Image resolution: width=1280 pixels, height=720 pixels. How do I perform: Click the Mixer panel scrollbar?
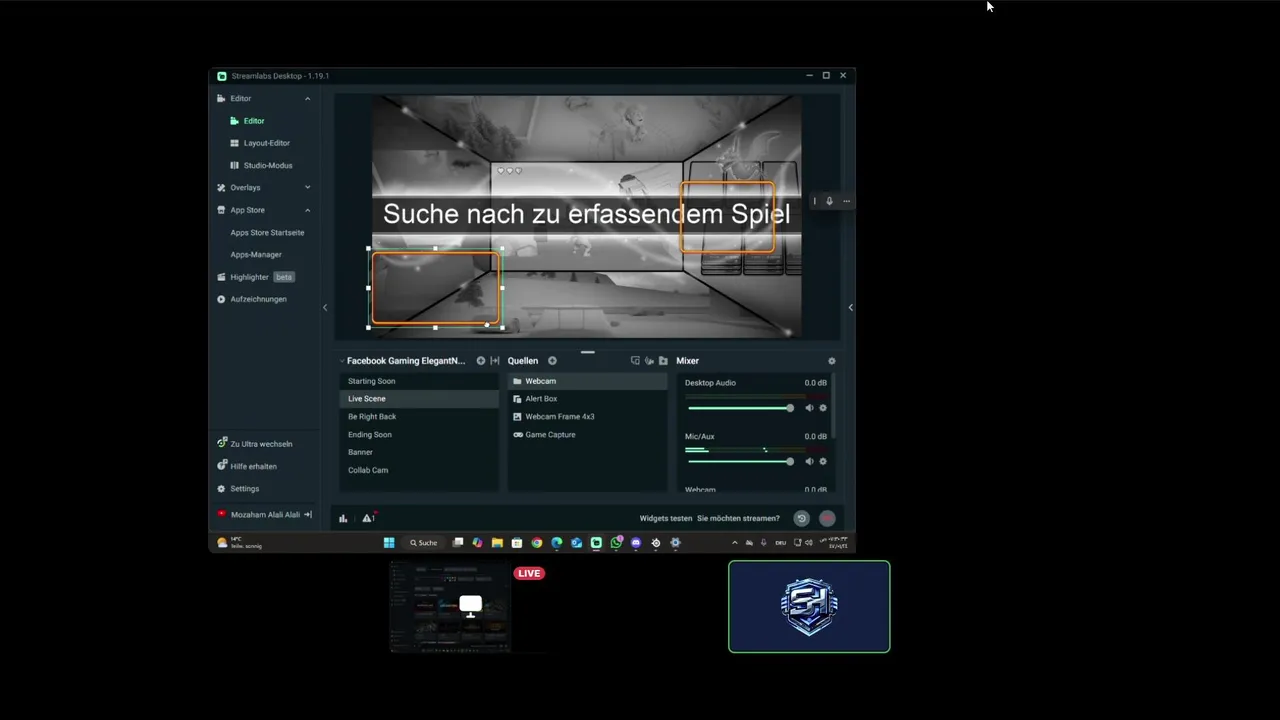pyautogui.click(x=833, y=407)
